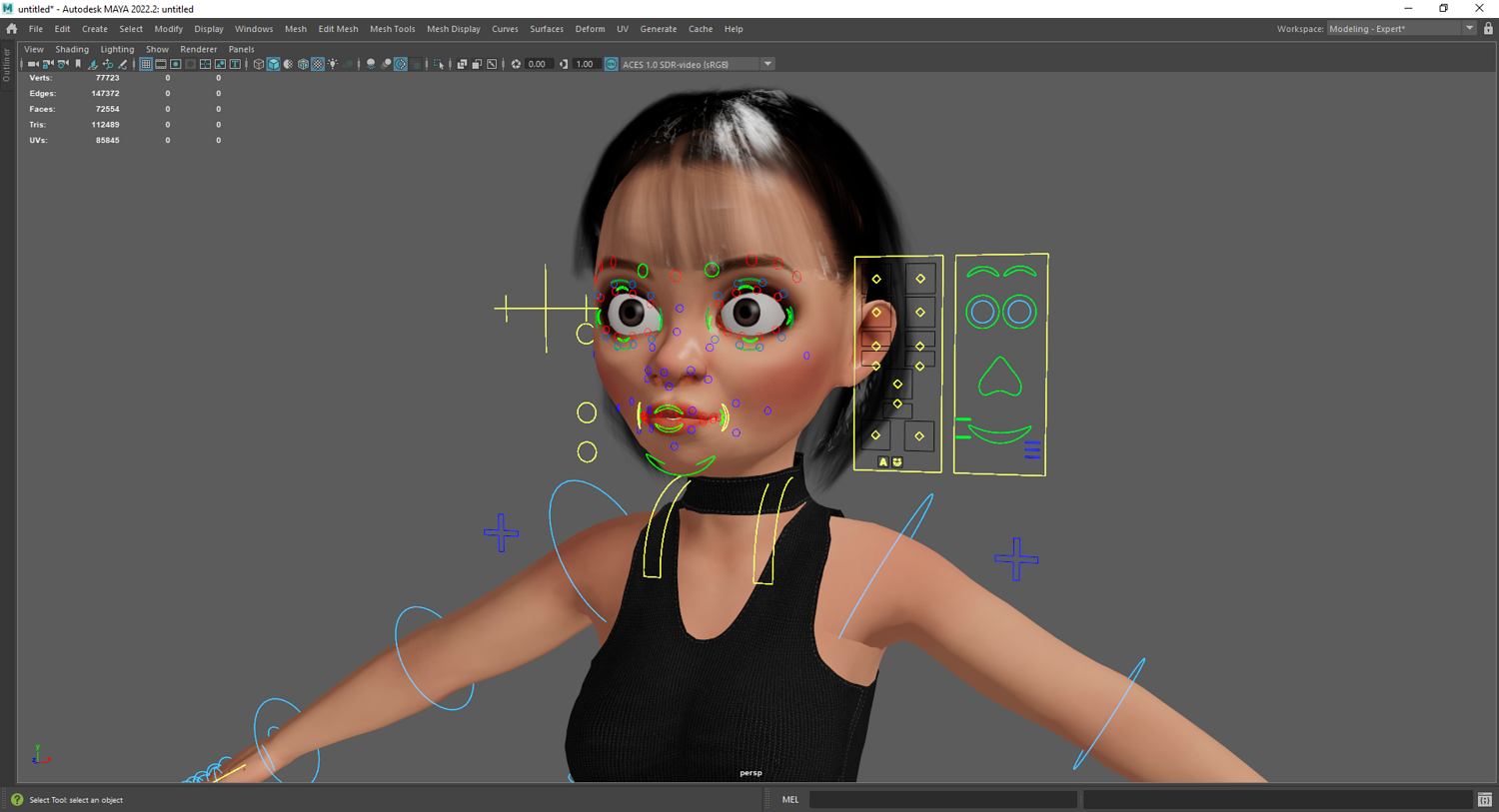Click the Edges count 147372

pyautogui.click(x=105, y=93)
